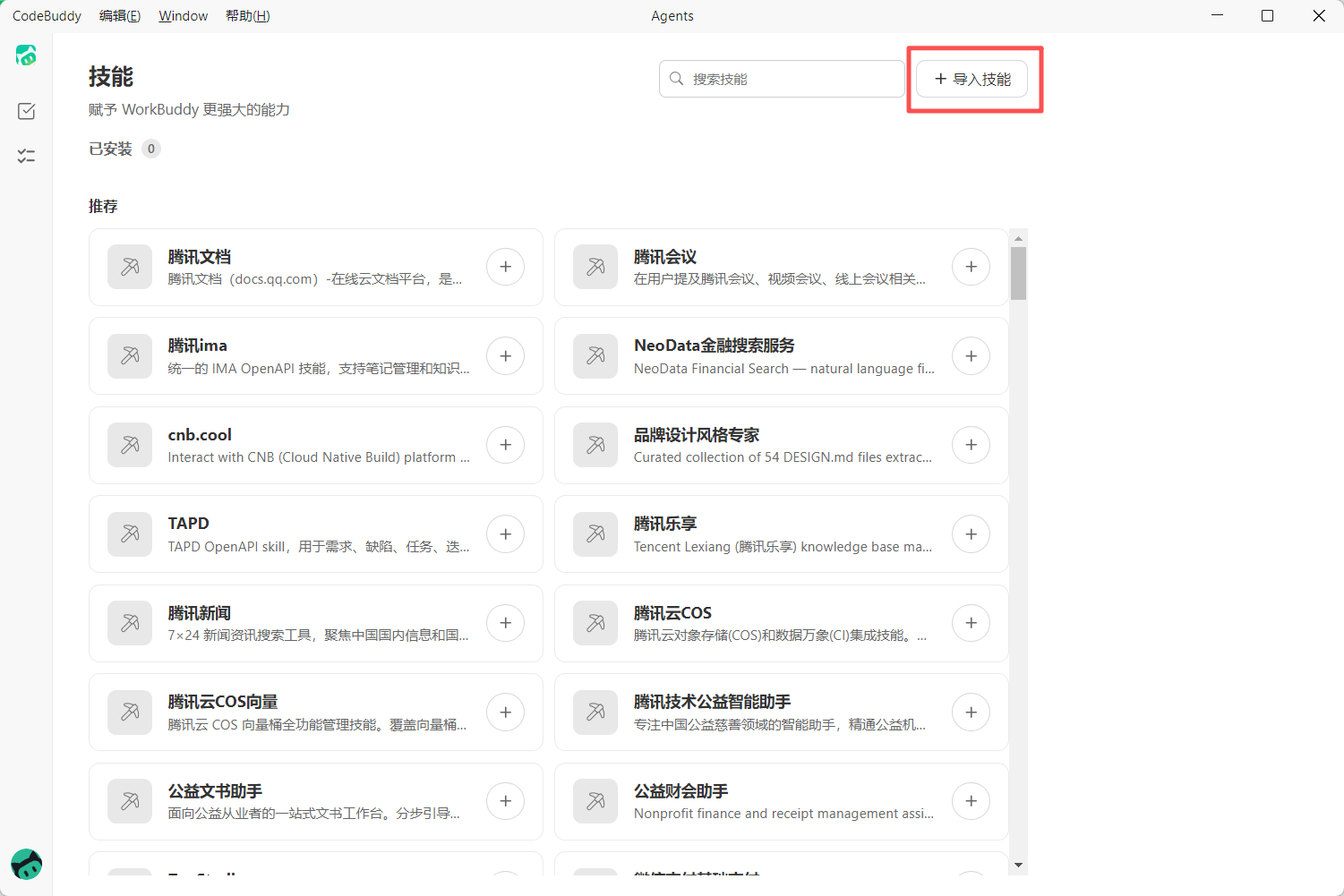Click the 腾讯文档 skill tool icon
The height and width of the screenshot is (896, 1344).
tap(130, 267)
